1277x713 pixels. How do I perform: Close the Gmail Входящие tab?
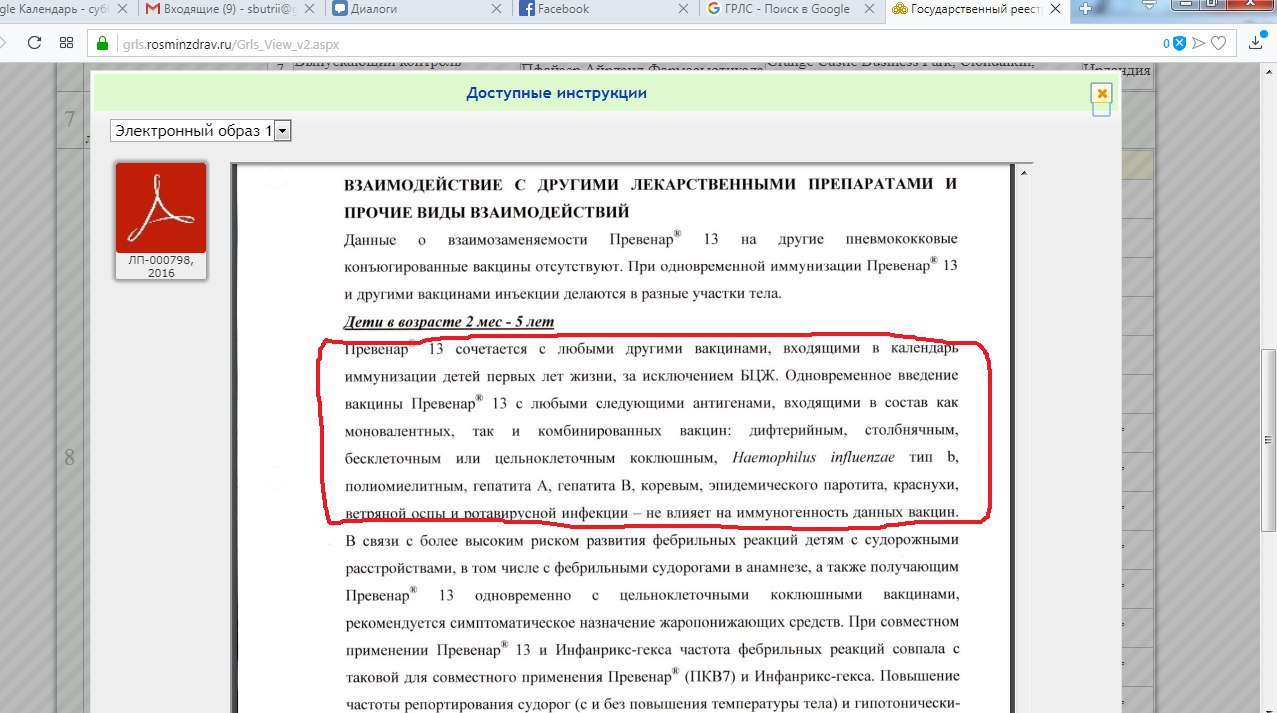(311, 9)
